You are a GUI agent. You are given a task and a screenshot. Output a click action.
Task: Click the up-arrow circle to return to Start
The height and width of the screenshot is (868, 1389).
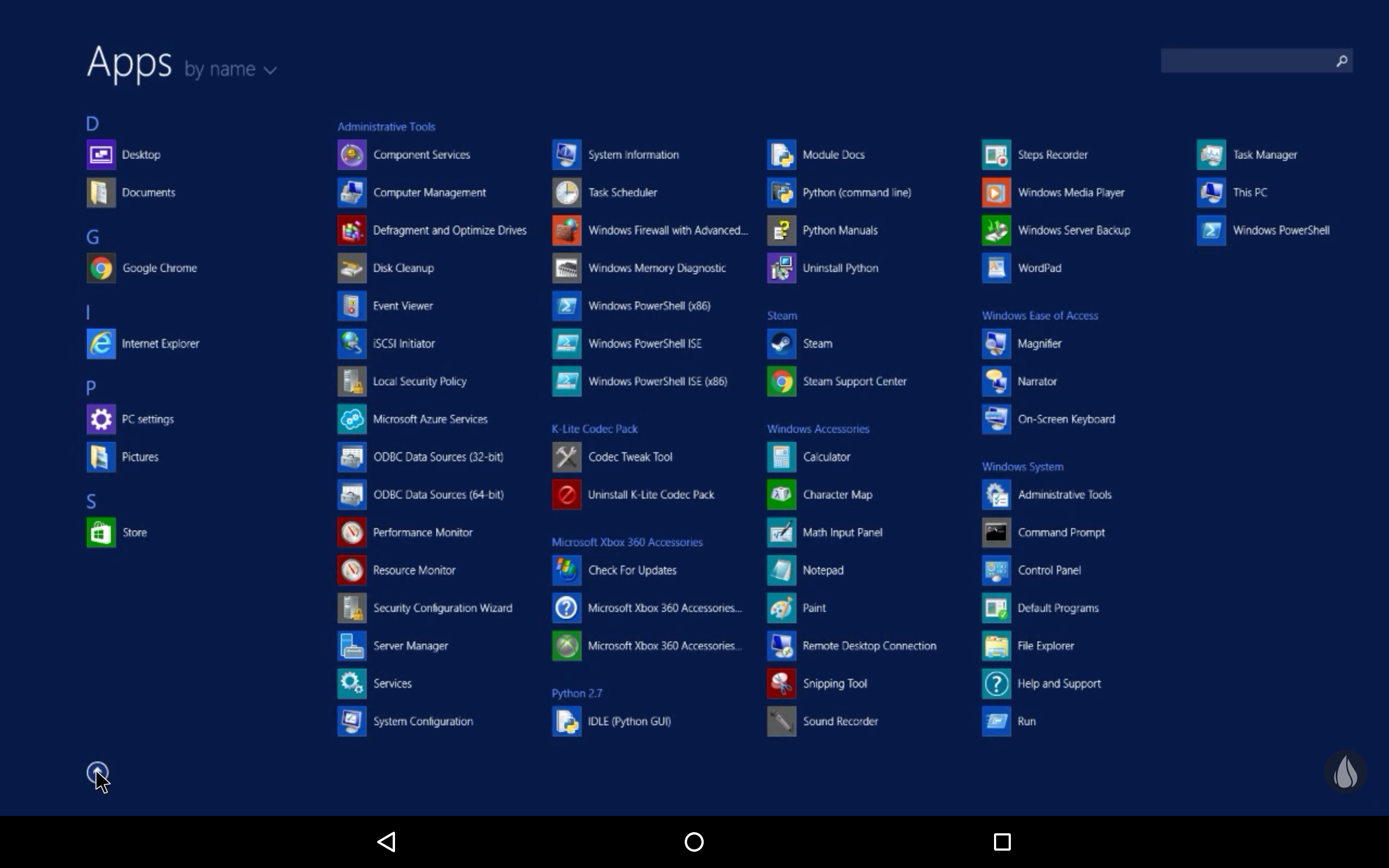(97, 773)
